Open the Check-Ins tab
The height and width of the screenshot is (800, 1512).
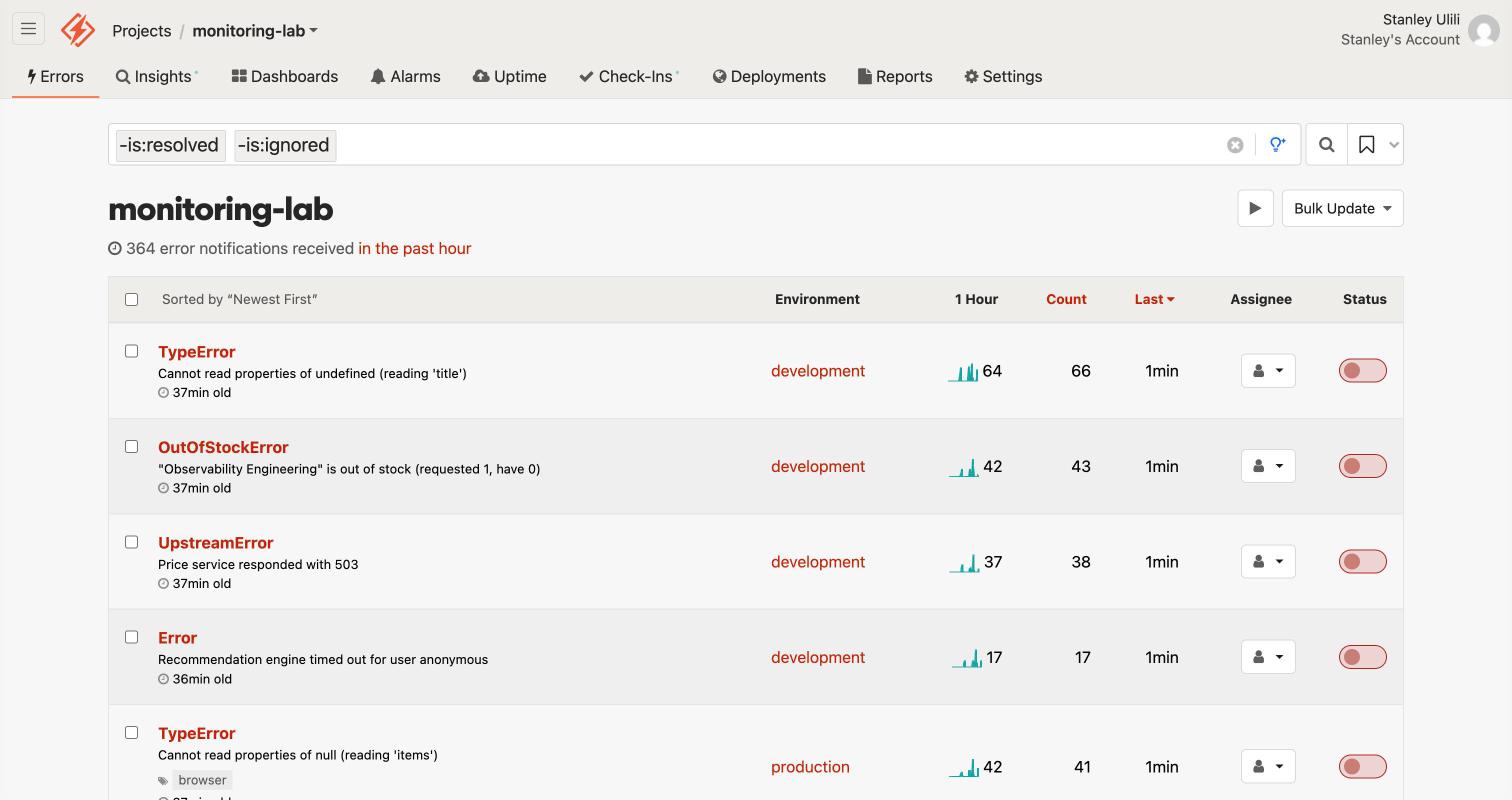(x=628, y=77)
